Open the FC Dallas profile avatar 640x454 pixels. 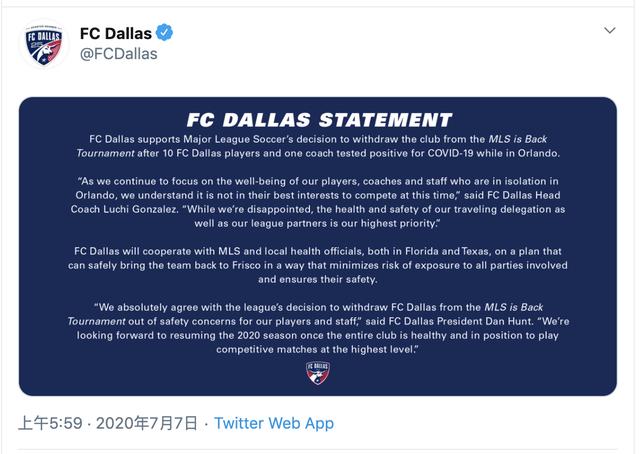tap(44, 44)
